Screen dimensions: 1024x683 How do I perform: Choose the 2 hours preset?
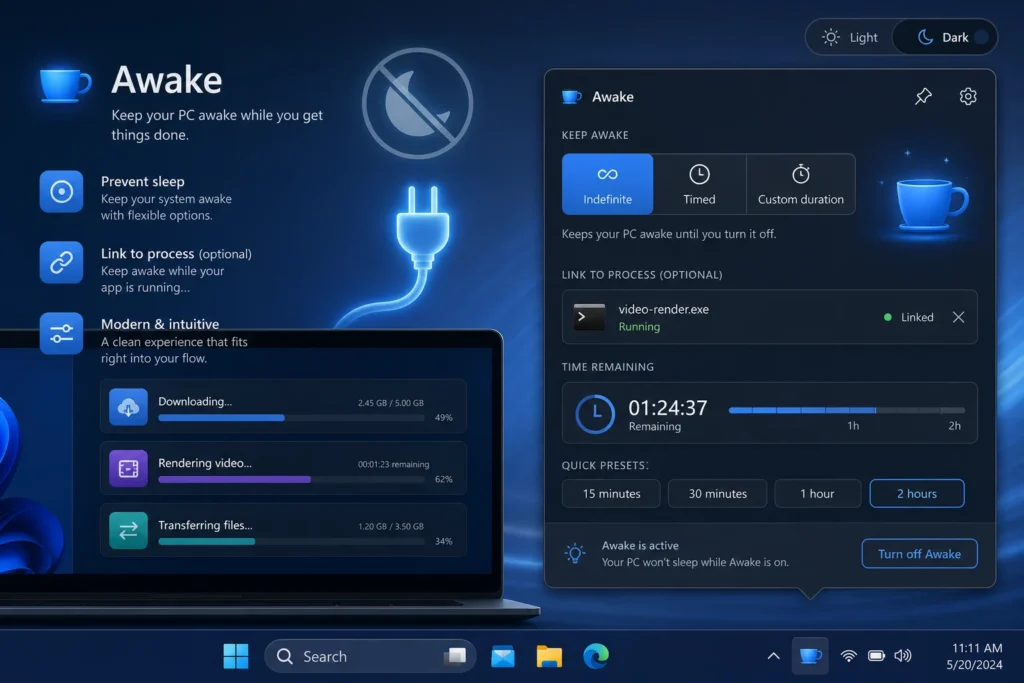(917, 494)
